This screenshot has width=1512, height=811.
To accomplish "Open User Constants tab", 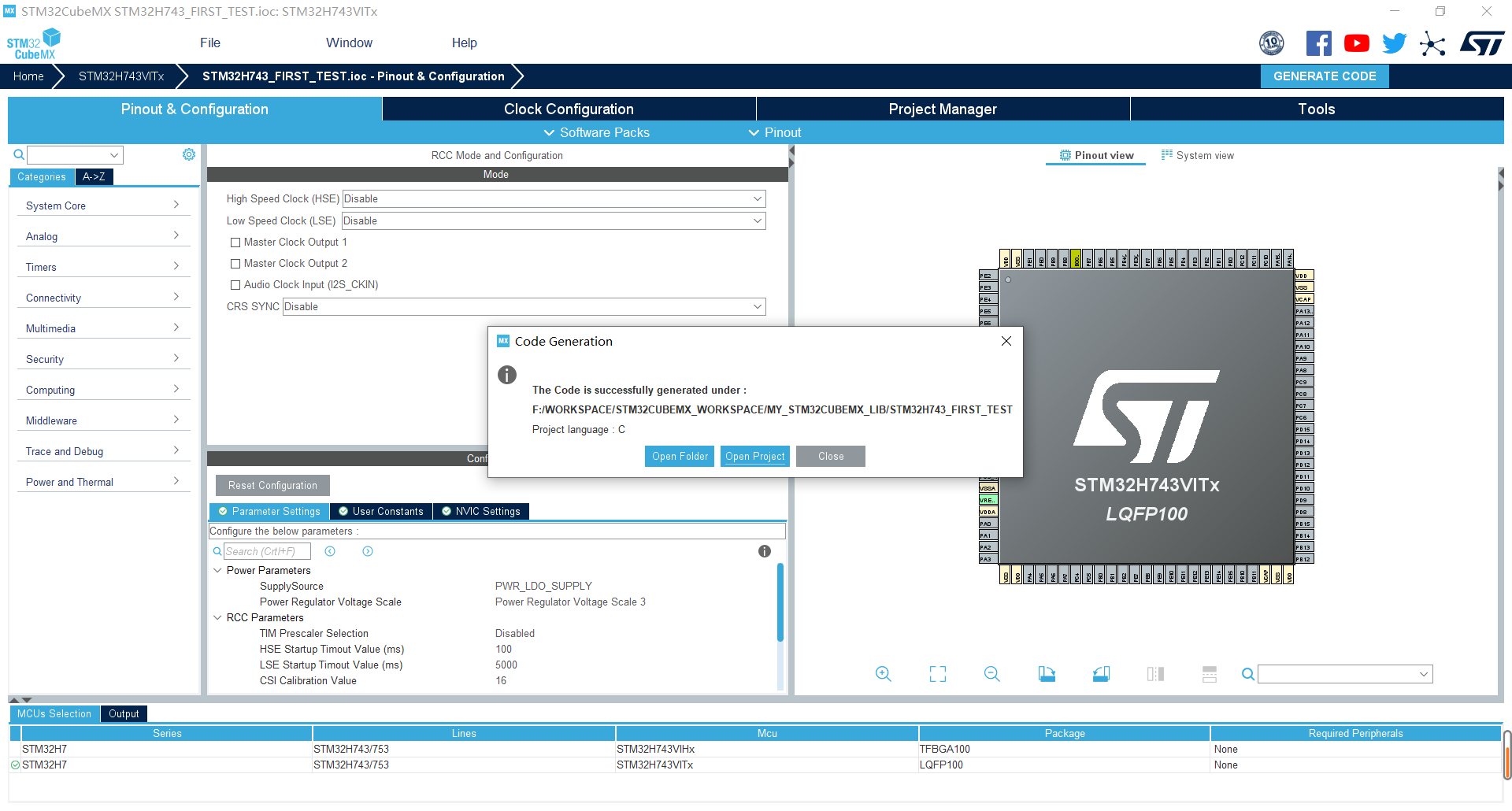I will 381,512.
